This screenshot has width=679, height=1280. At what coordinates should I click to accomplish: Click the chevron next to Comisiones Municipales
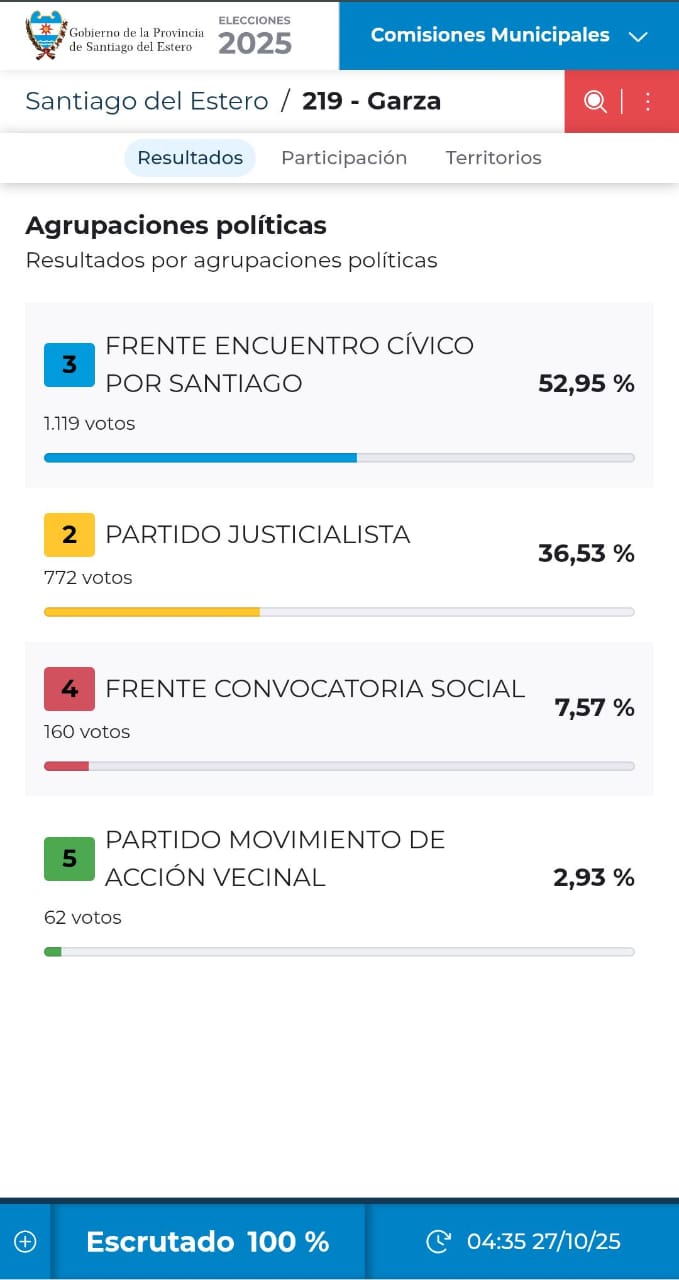point(638,37)
